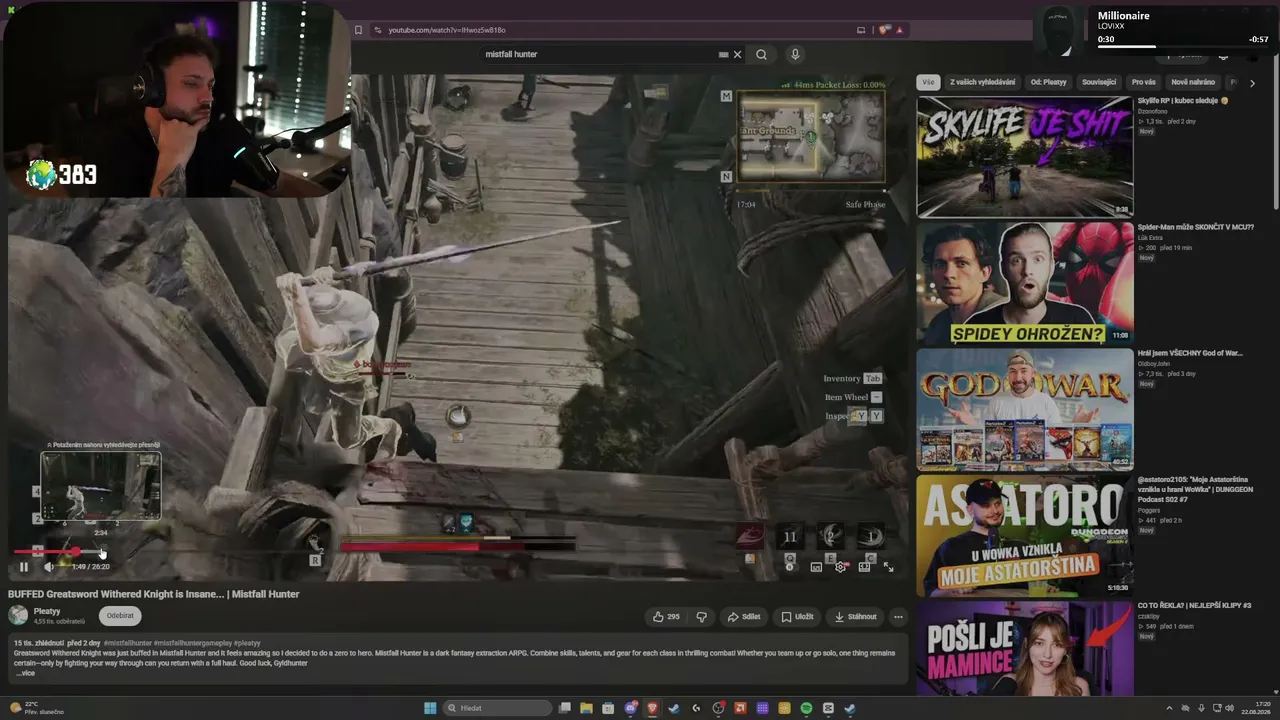
Task: Select the Související chip
Action: [x=1099, y=82]
